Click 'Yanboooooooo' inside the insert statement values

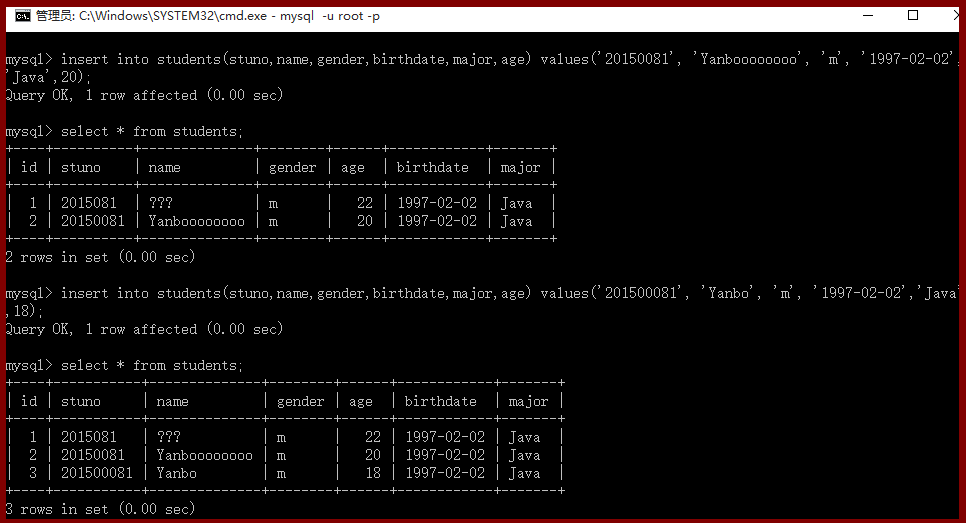748,59
